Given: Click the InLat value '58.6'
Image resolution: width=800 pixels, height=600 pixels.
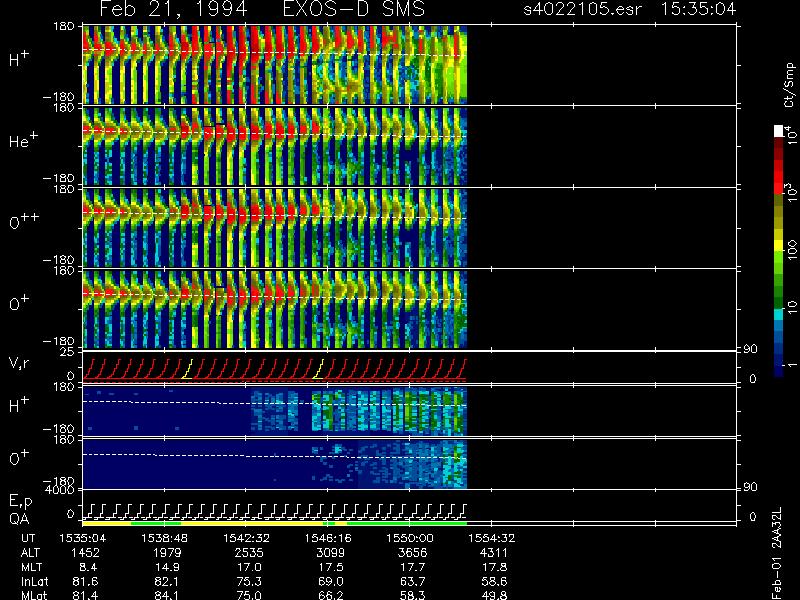Looking at the screenshot, I should pos(494,581).
